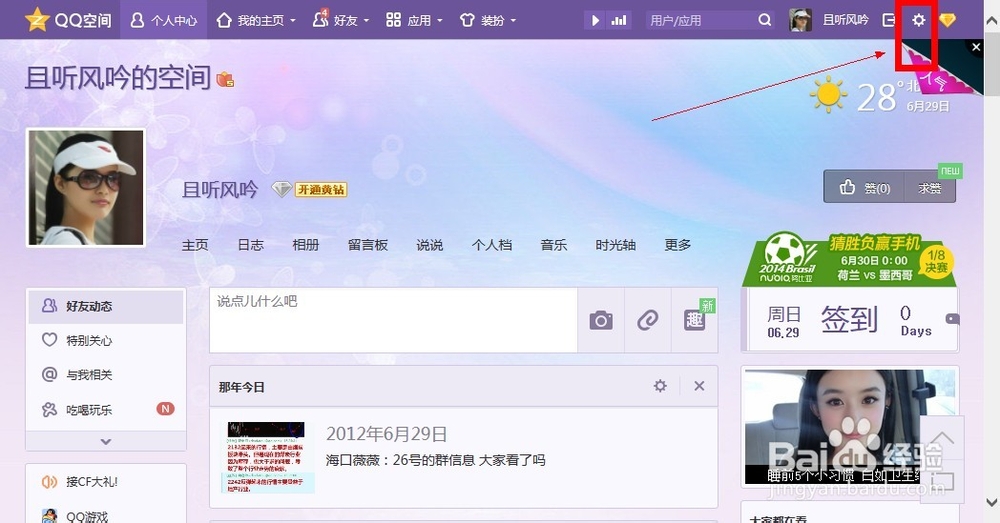Click the gray diamond icon beside nickname
This screenshot has width=1000, height=523.
tap(281, 189)
